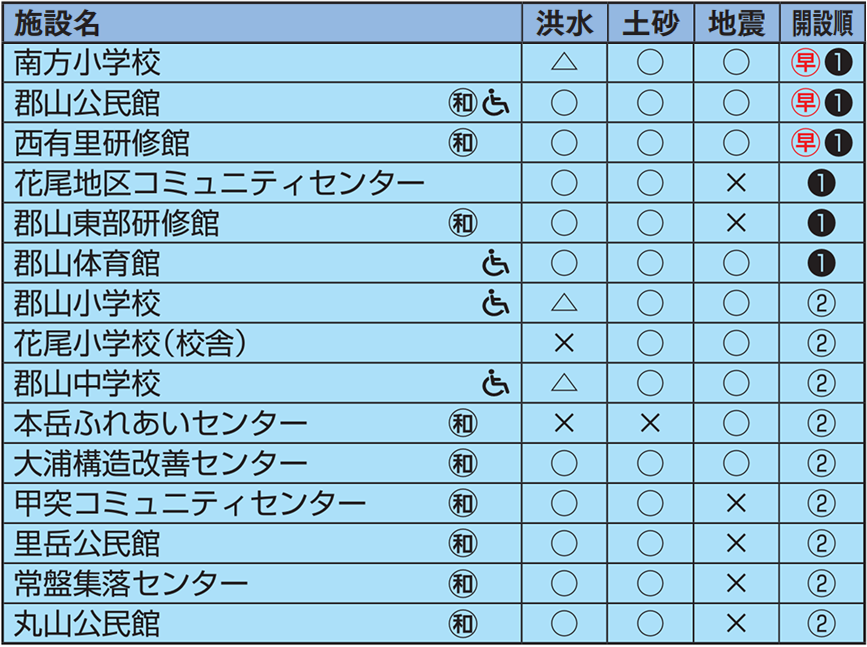Click the circle under 土砂 for 郡山小学校
This screenshot has width=867, height=647.
click(x=650, y=303)
